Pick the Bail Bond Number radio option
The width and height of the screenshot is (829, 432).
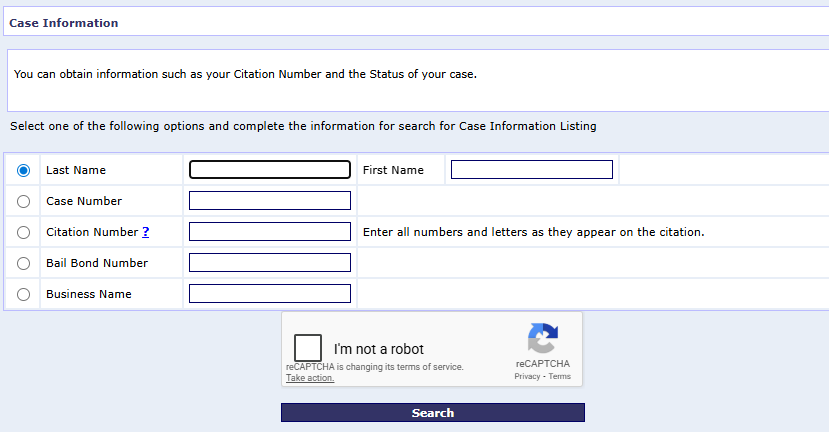(x=24, y=263)
